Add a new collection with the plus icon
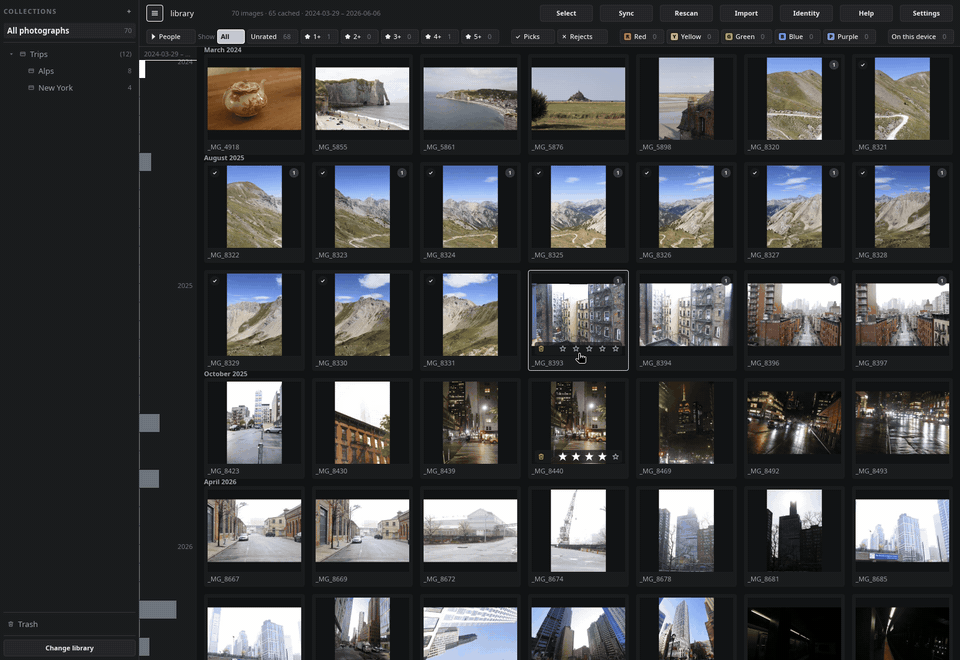Viewport: 960px width, 660px height. tap(129, 12)
